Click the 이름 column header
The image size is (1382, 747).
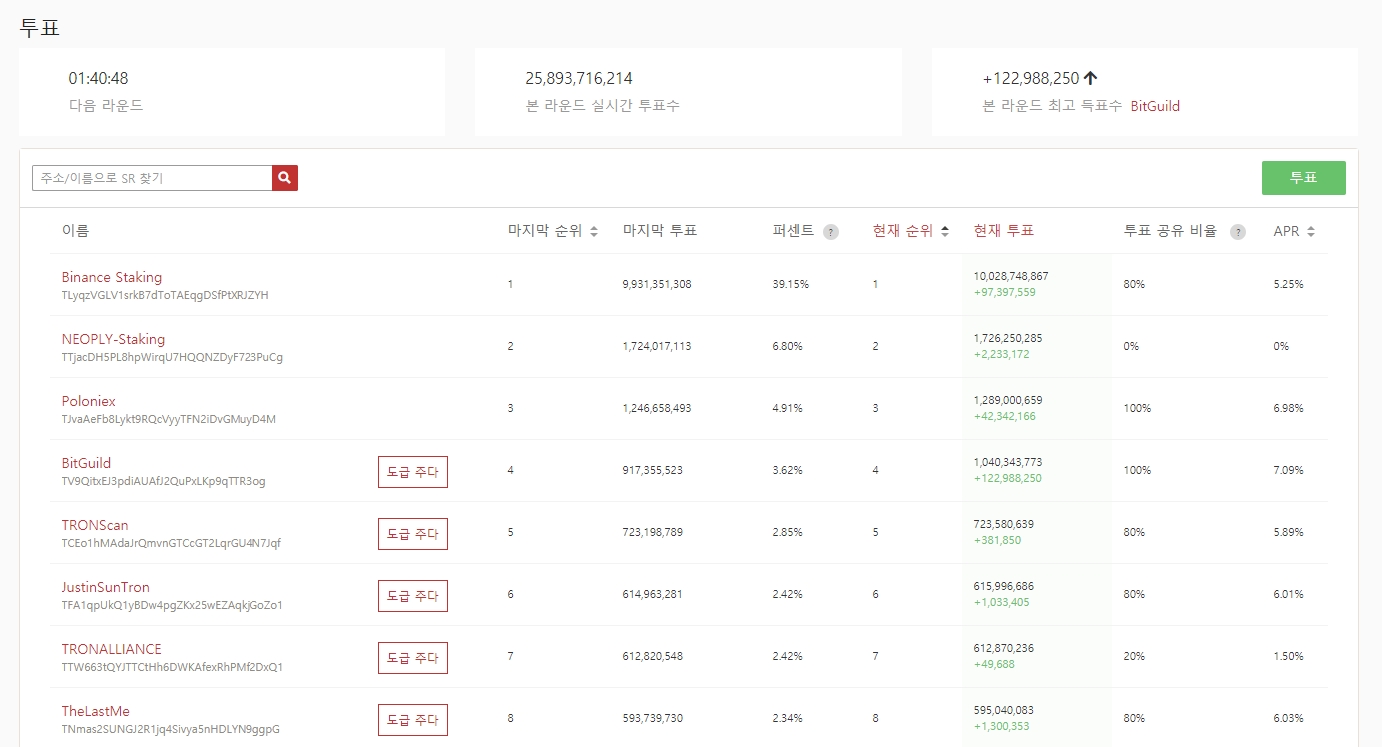coord(75,231)
